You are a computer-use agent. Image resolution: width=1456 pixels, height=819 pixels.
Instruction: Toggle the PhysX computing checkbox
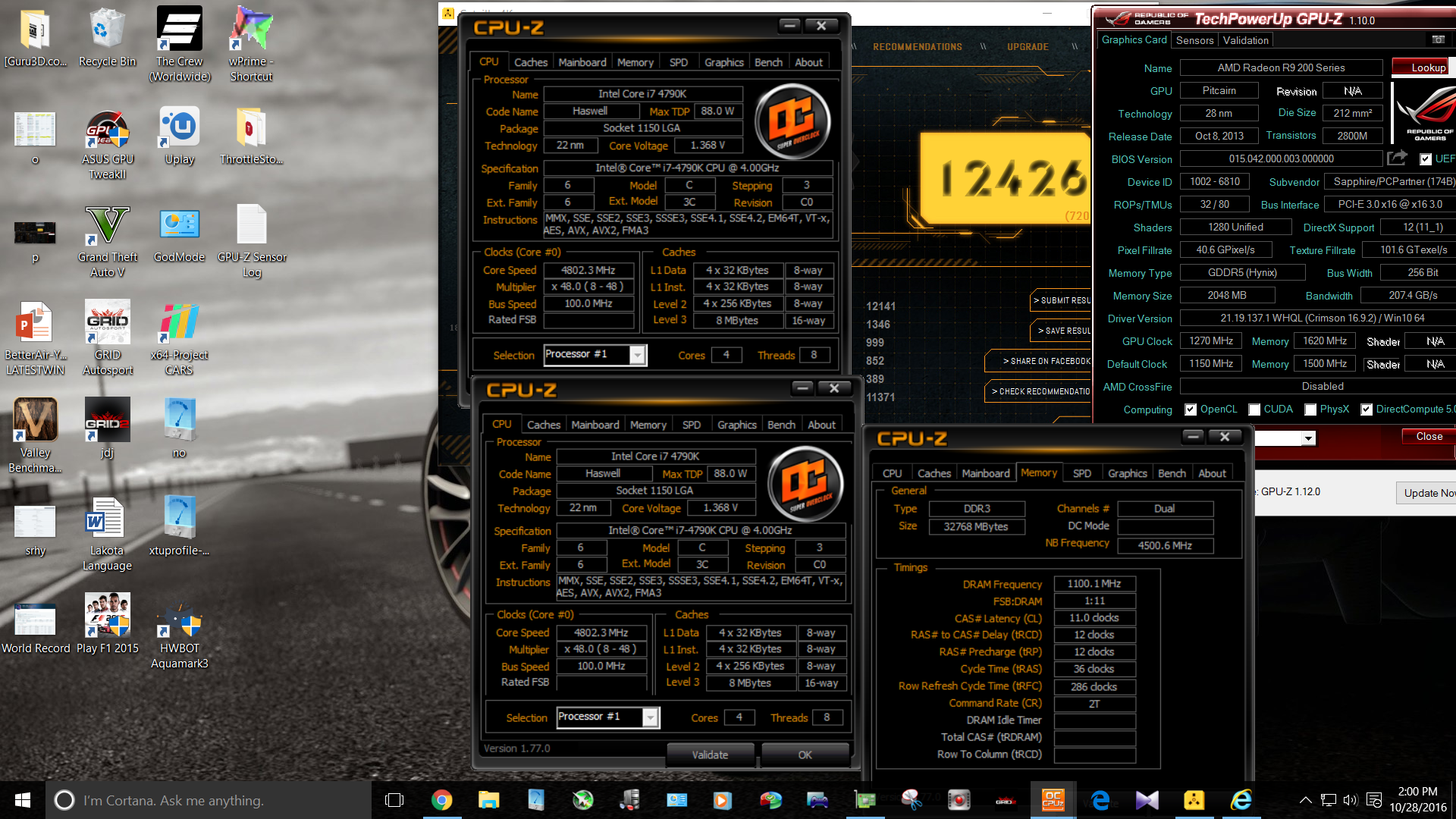[1310, 409]
